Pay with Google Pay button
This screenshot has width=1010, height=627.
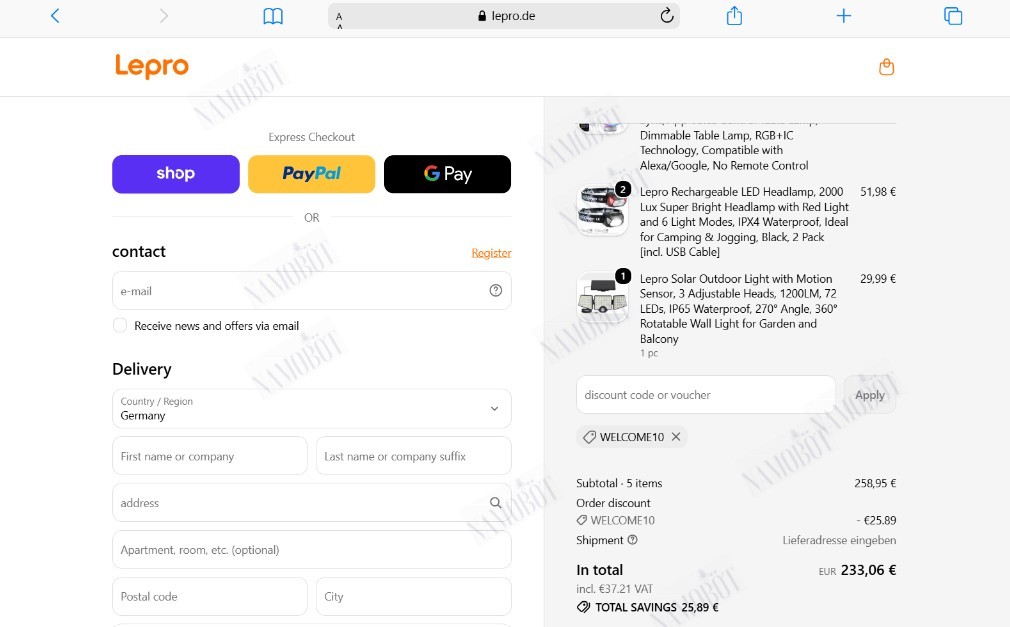[x=448, y=174]
